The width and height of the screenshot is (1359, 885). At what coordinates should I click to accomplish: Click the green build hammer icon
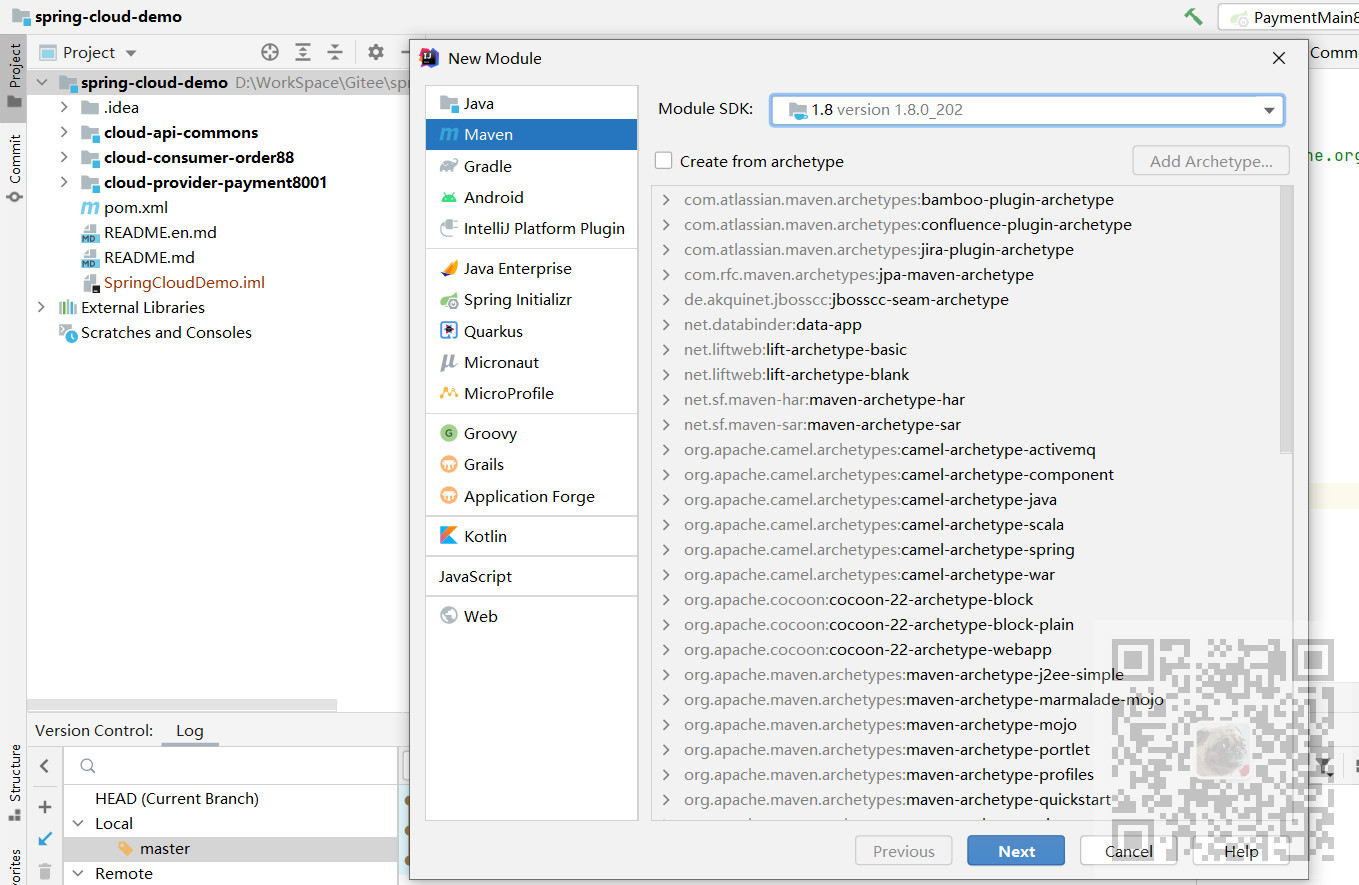click(x=1193, y=16)
